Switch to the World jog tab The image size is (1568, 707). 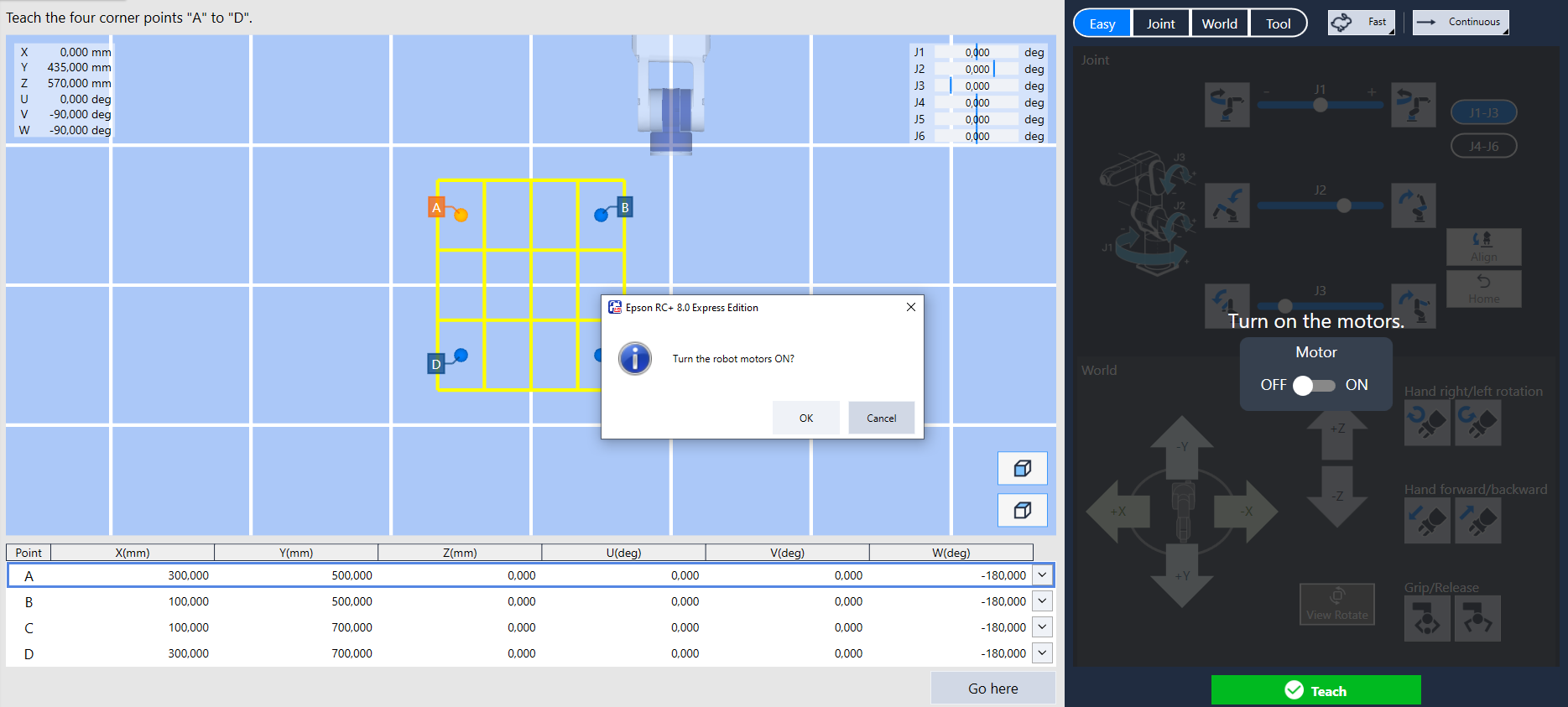click(1220, 23)
